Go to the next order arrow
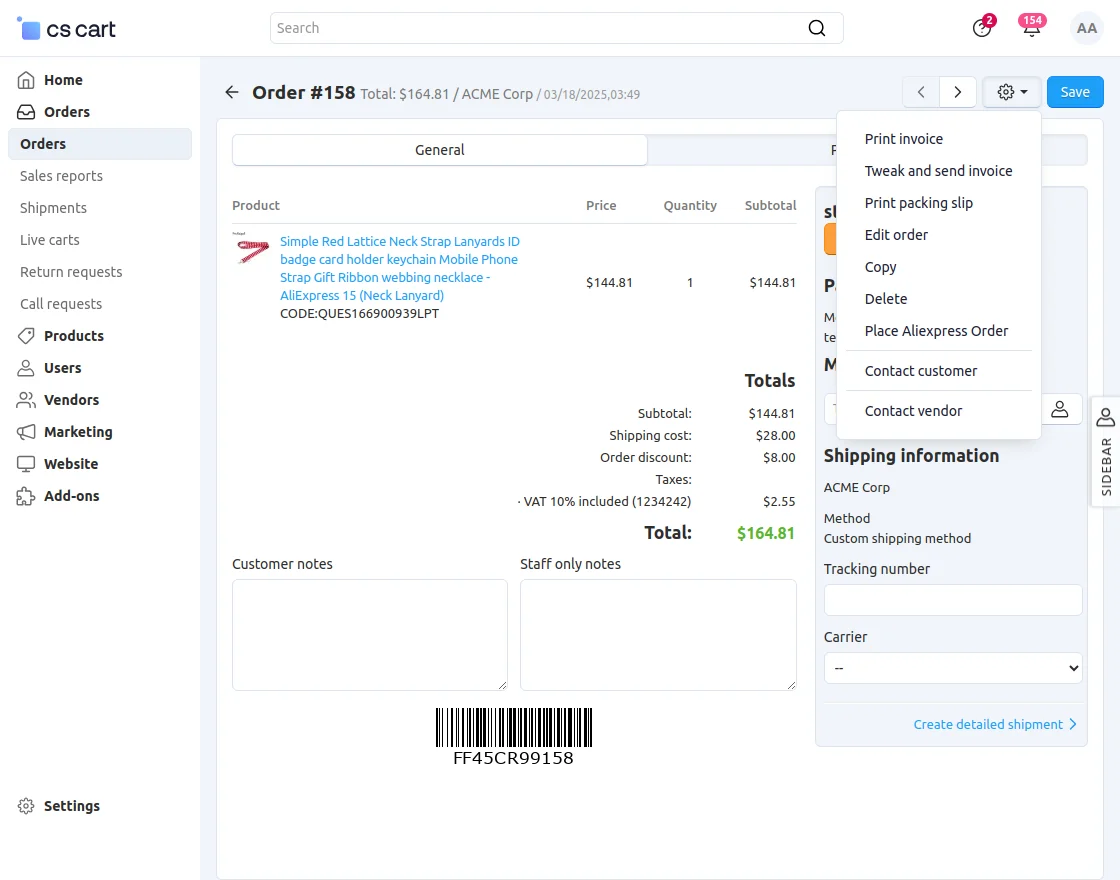Viewport: 1120px width, 880px height. click(x=957, y=92)
